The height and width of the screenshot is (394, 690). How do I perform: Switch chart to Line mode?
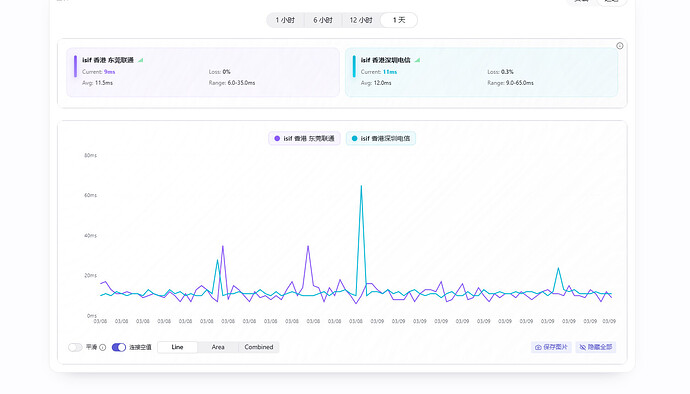pos(177,347)
